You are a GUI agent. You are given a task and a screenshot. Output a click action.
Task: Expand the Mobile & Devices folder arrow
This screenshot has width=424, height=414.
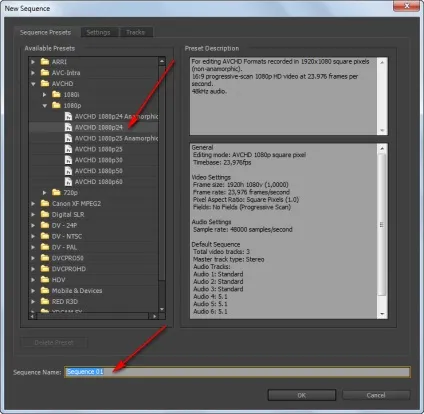pos(33,291)
